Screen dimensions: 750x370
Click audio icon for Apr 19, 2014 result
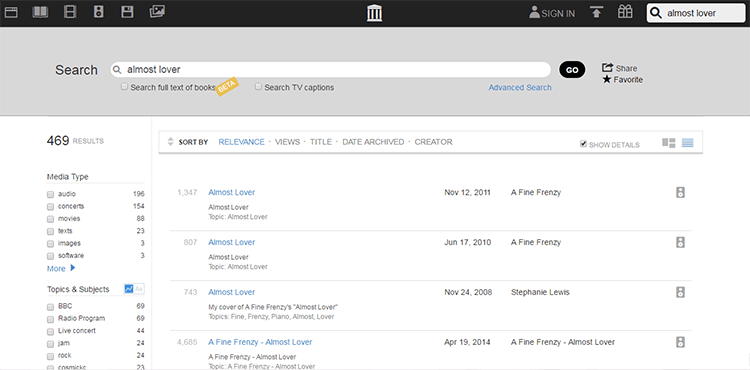click(680, 342)
